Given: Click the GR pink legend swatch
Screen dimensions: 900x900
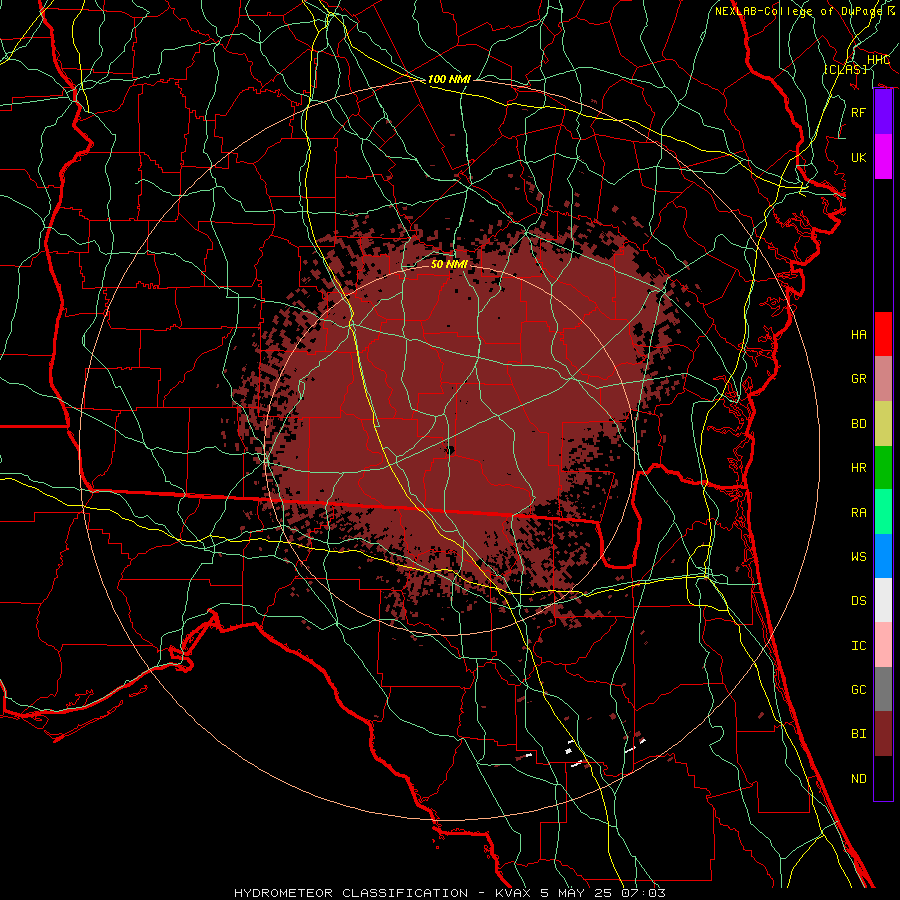Looking at the screenshot, I should (883, 379).
